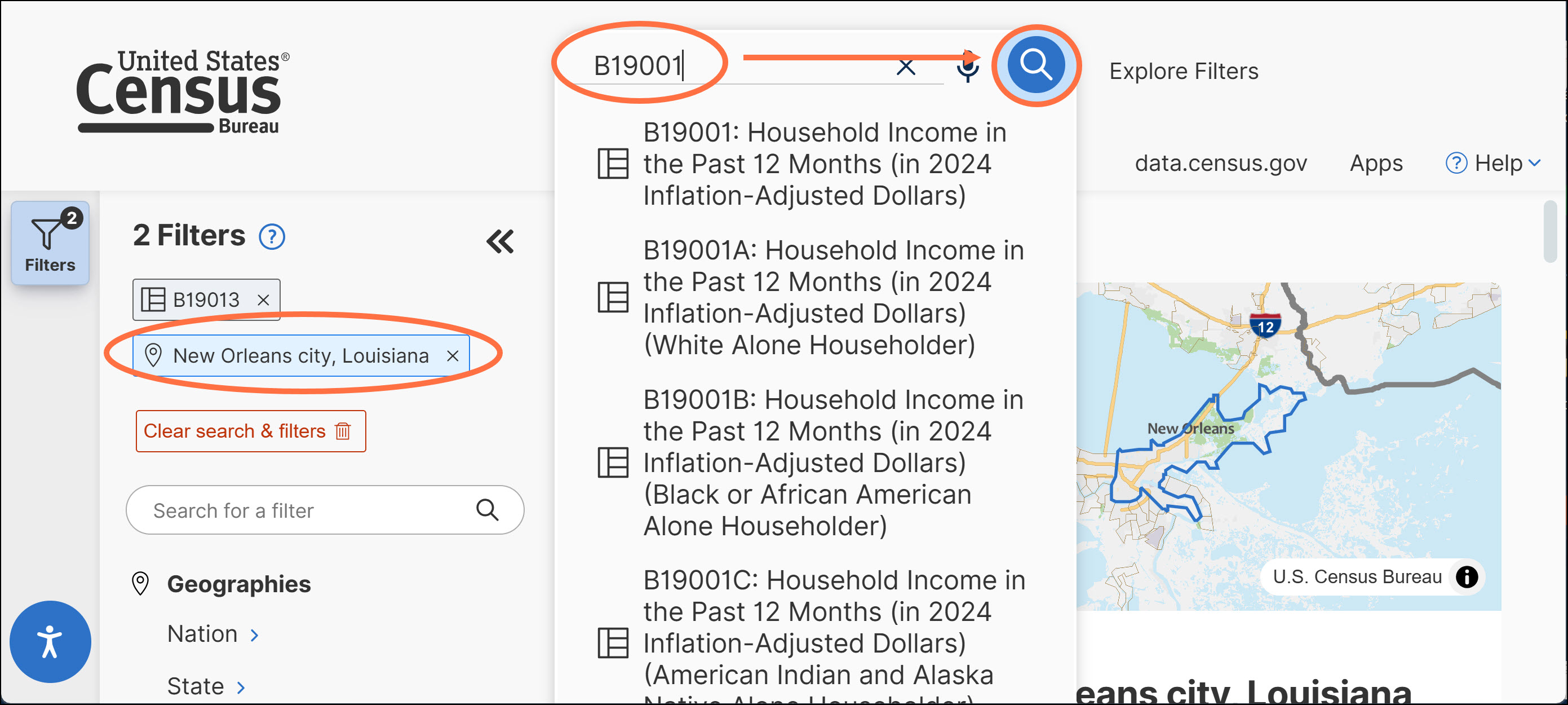The image size is (1568, 705).
Task: Click the blue search magnifier button
Action: coord(1035,65)
